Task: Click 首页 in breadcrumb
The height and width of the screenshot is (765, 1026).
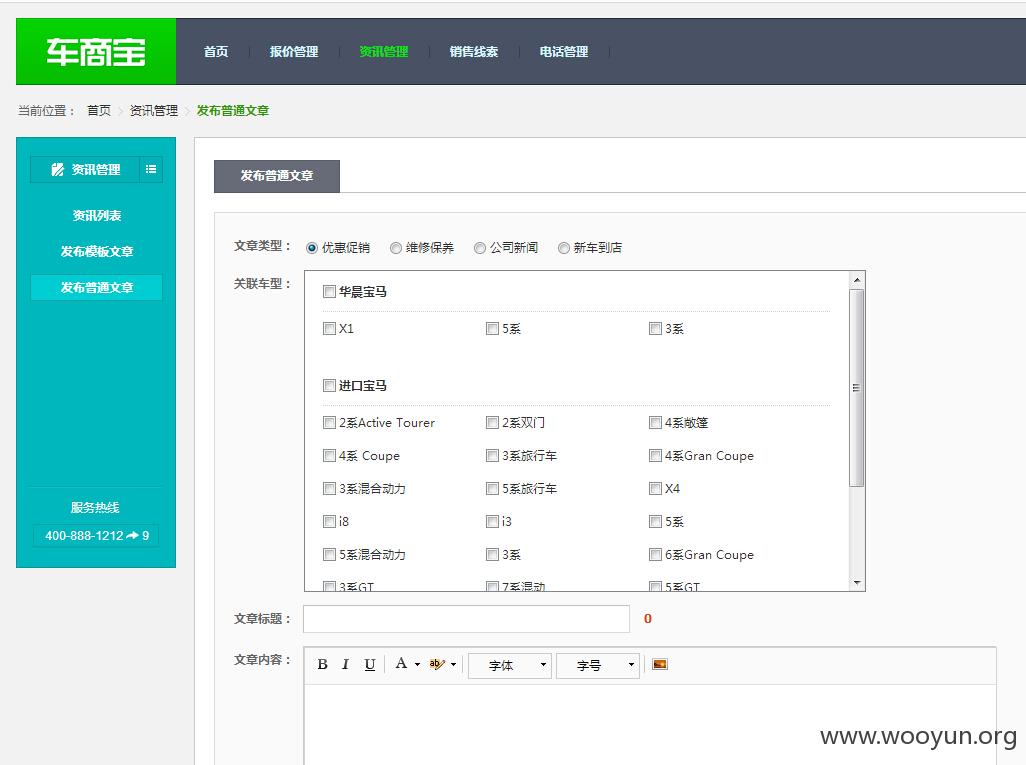Action: pos(99,111)
